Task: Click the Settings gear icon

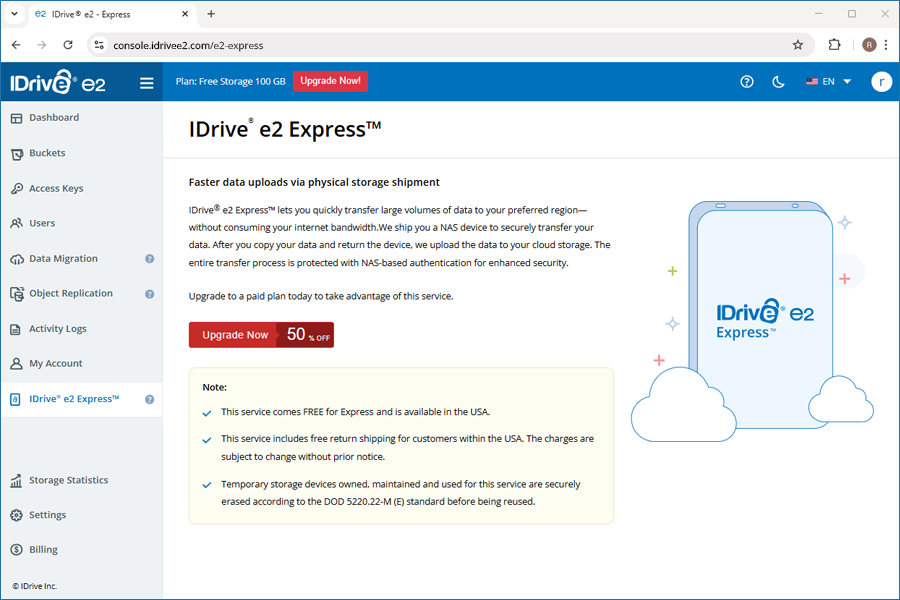Action: coord(16,515)
